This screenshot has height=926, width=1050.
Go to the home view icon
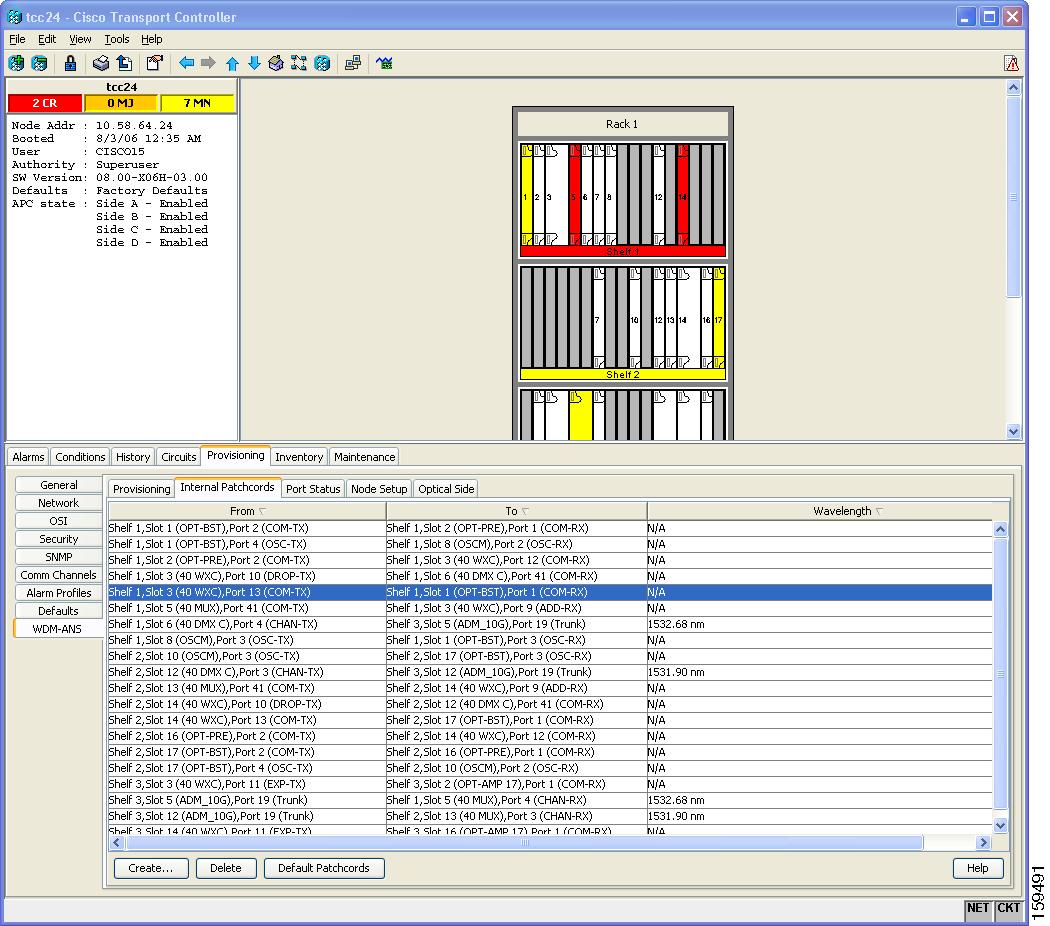click(276, 63)
